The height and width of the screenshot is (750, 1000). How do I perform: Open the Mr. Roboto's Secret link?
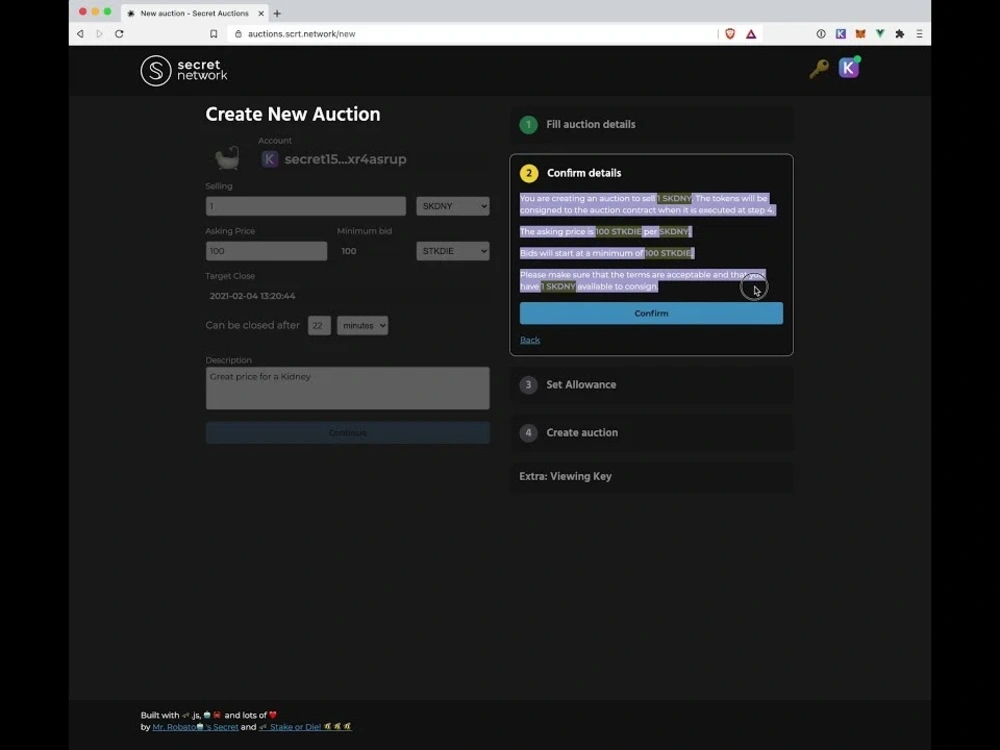point(195,726)
